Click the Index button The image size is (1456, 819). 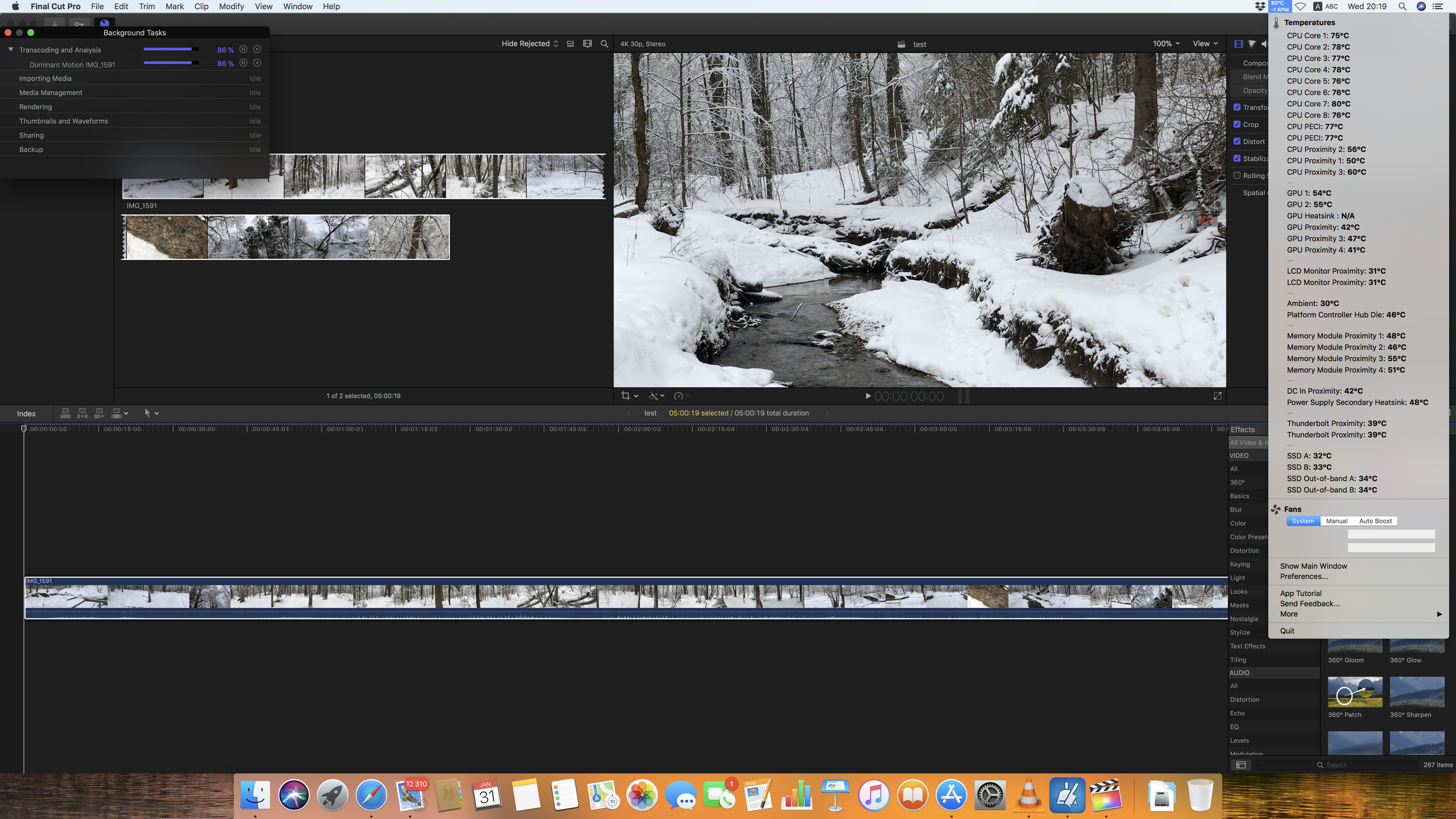click(26, 414)
